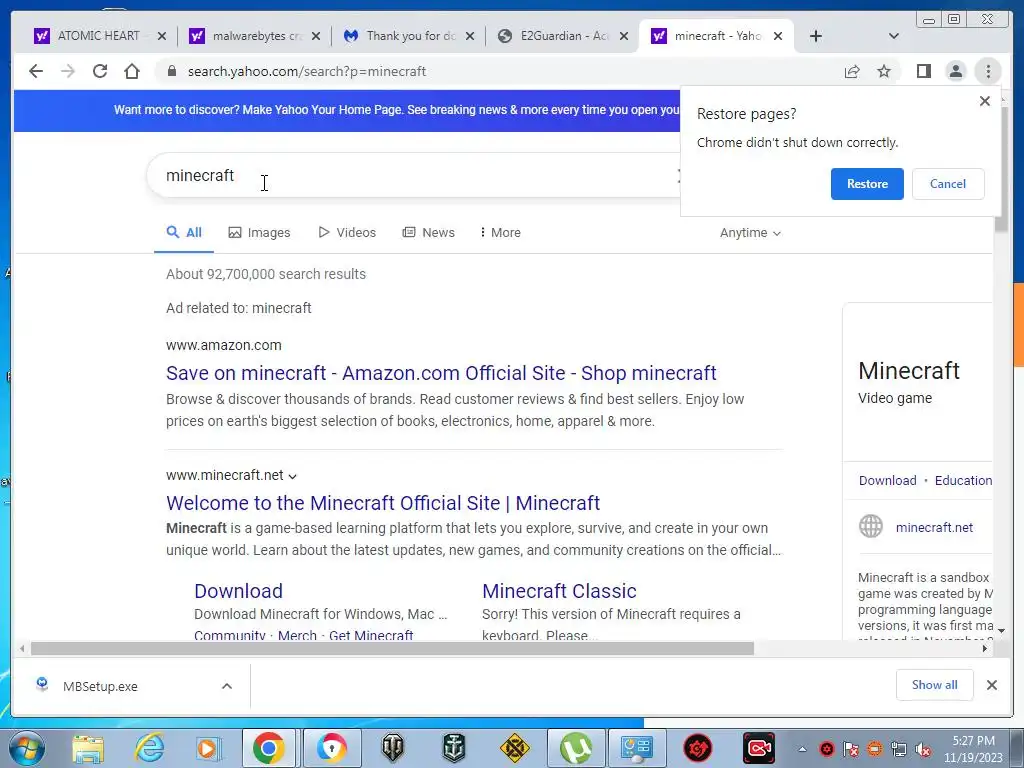Click the scroll right arrow
This screenshot has width=1024, height=768.
[x=985, y=648]
